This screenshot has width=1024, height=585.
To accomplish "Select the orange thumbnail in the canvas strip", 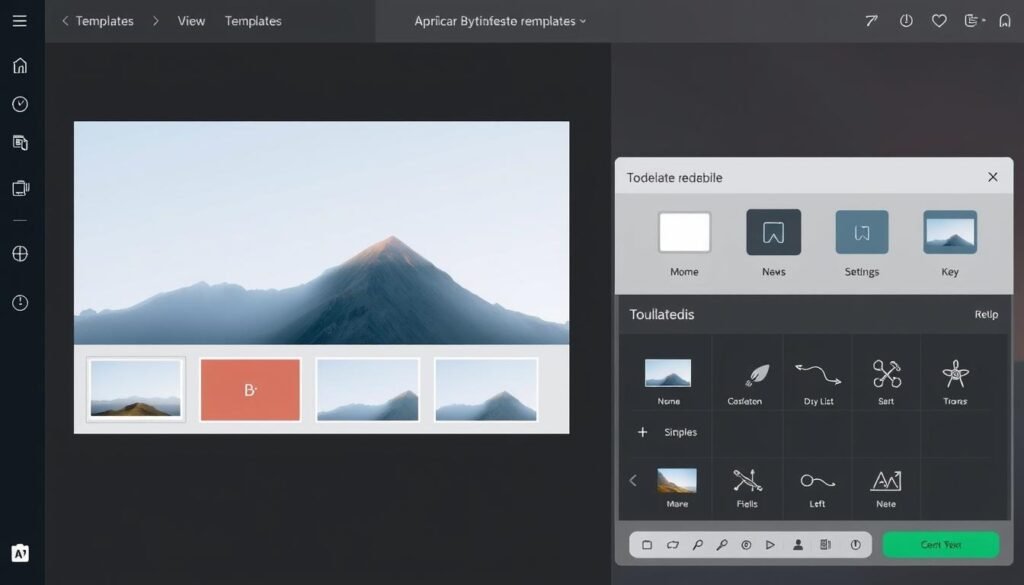I will (x=251, y=389).
